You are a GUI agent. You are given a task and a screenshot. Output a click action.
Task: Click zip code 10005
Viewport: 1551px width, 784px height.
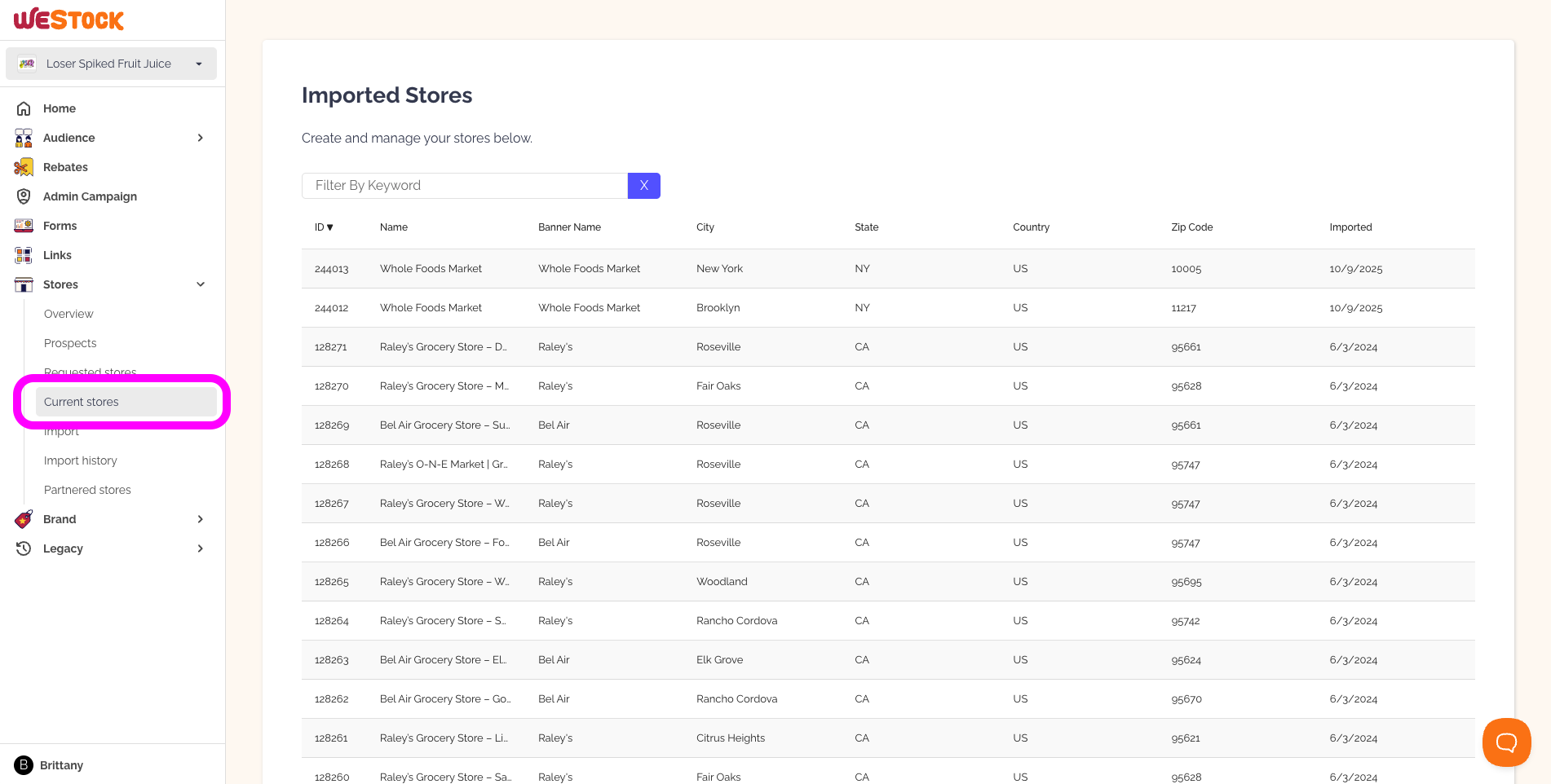click(x=1186, y=269)
